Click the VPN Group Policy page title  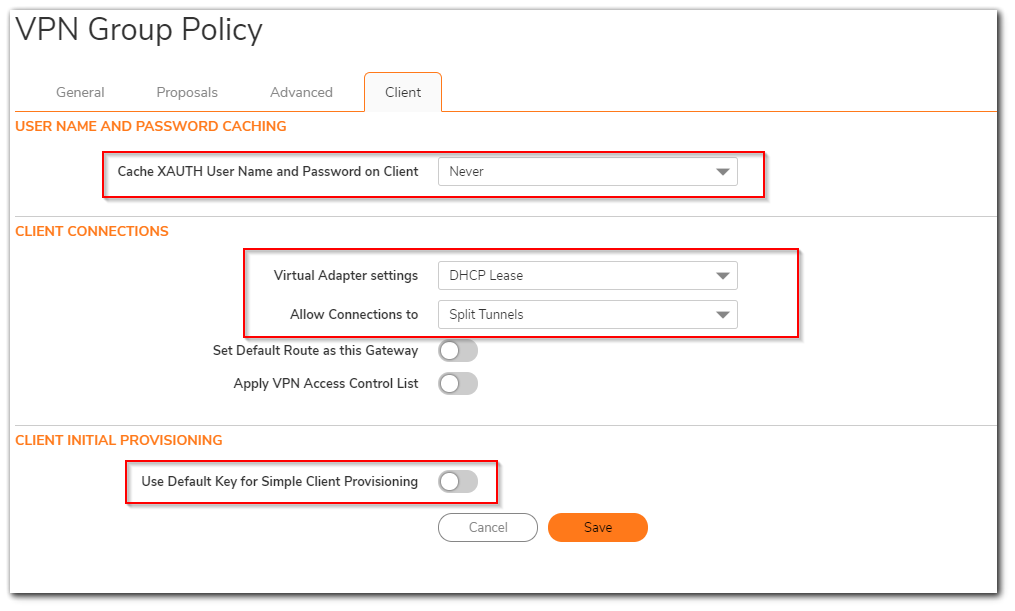tap(139, 30)
